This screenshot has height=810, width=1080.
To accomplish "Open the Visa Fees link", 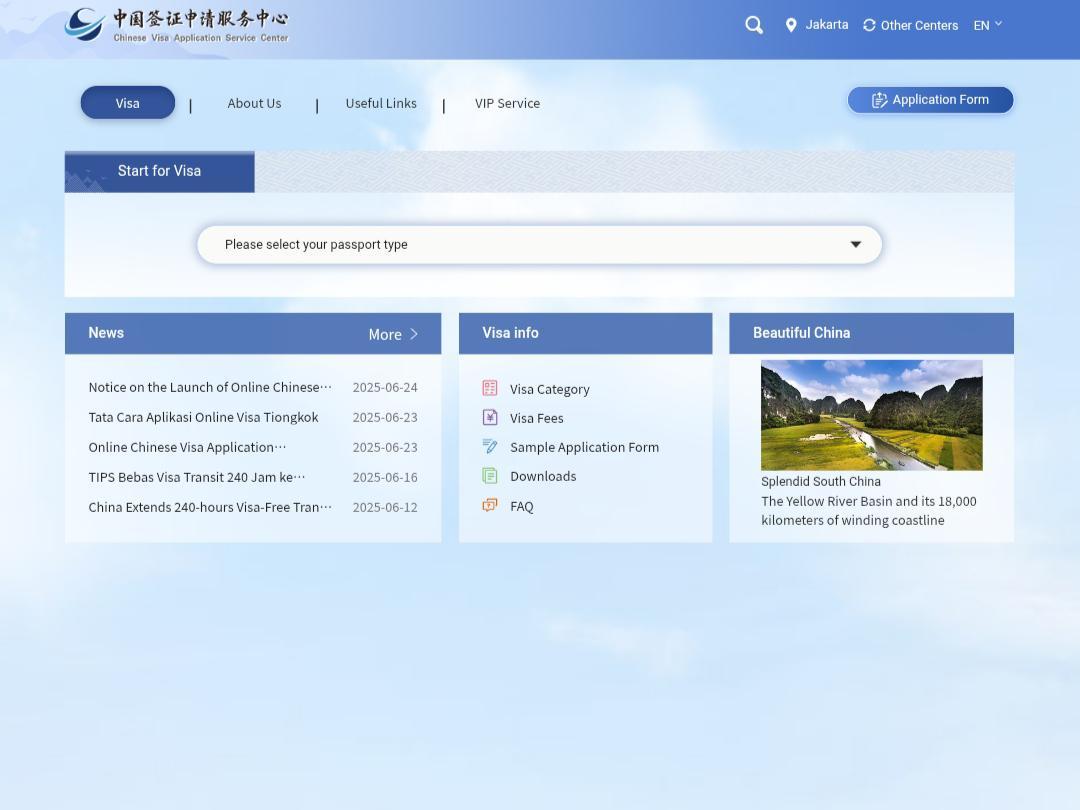I will 537,418.
